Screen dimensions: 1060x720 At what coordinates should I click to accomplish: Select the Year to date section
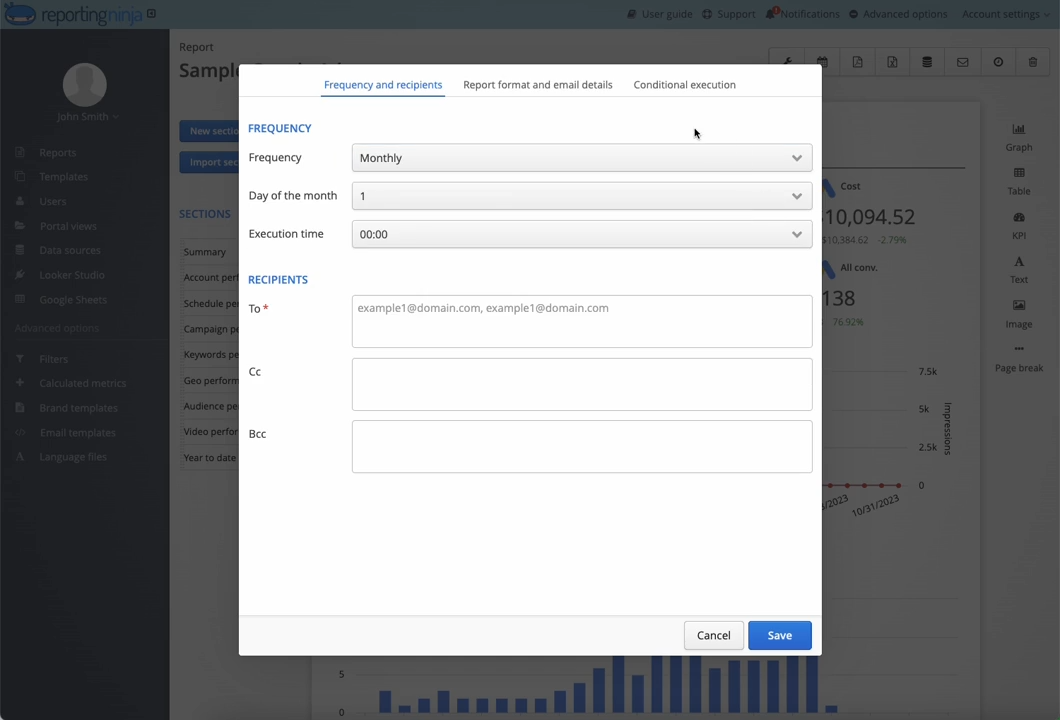tap(210, 458)
